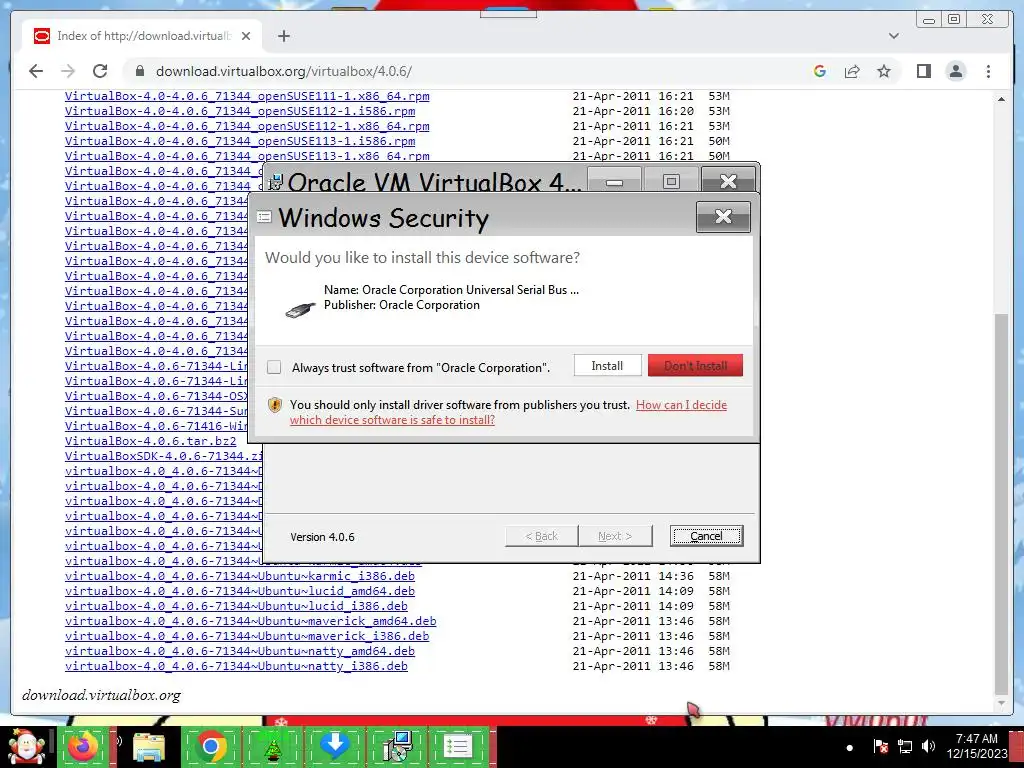Click download.virtualbox.org footer text
1024x768 pixels.
click(101, 695)
